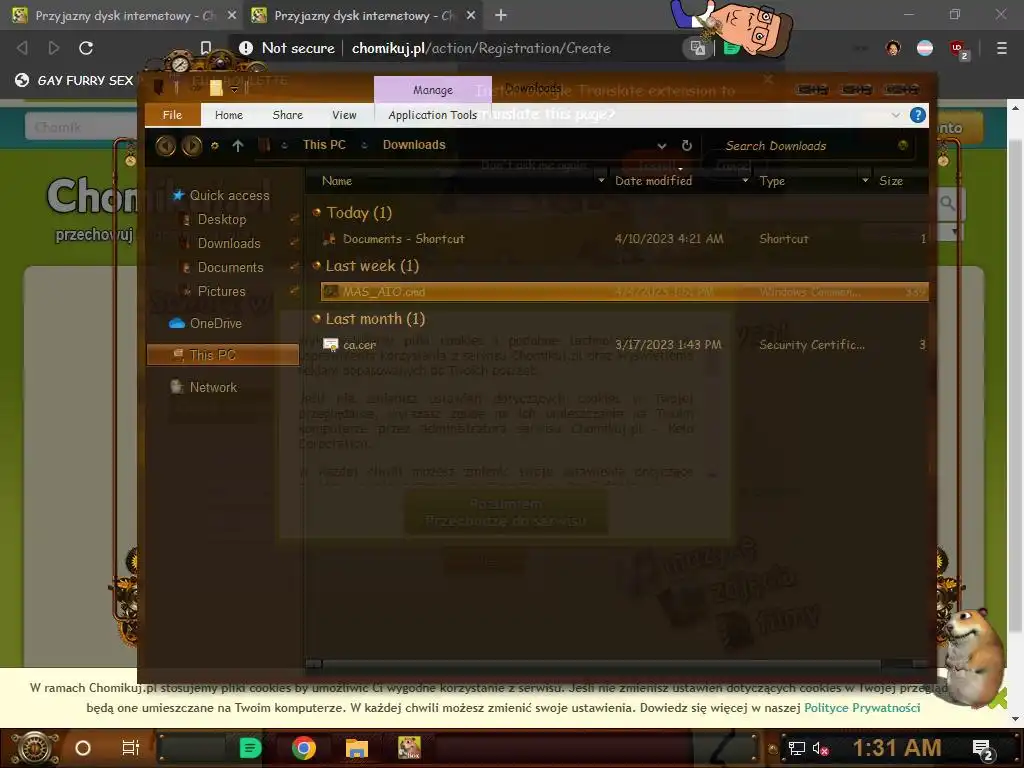
Task: Open the Share ribbon tab
Action: (287, 115)
